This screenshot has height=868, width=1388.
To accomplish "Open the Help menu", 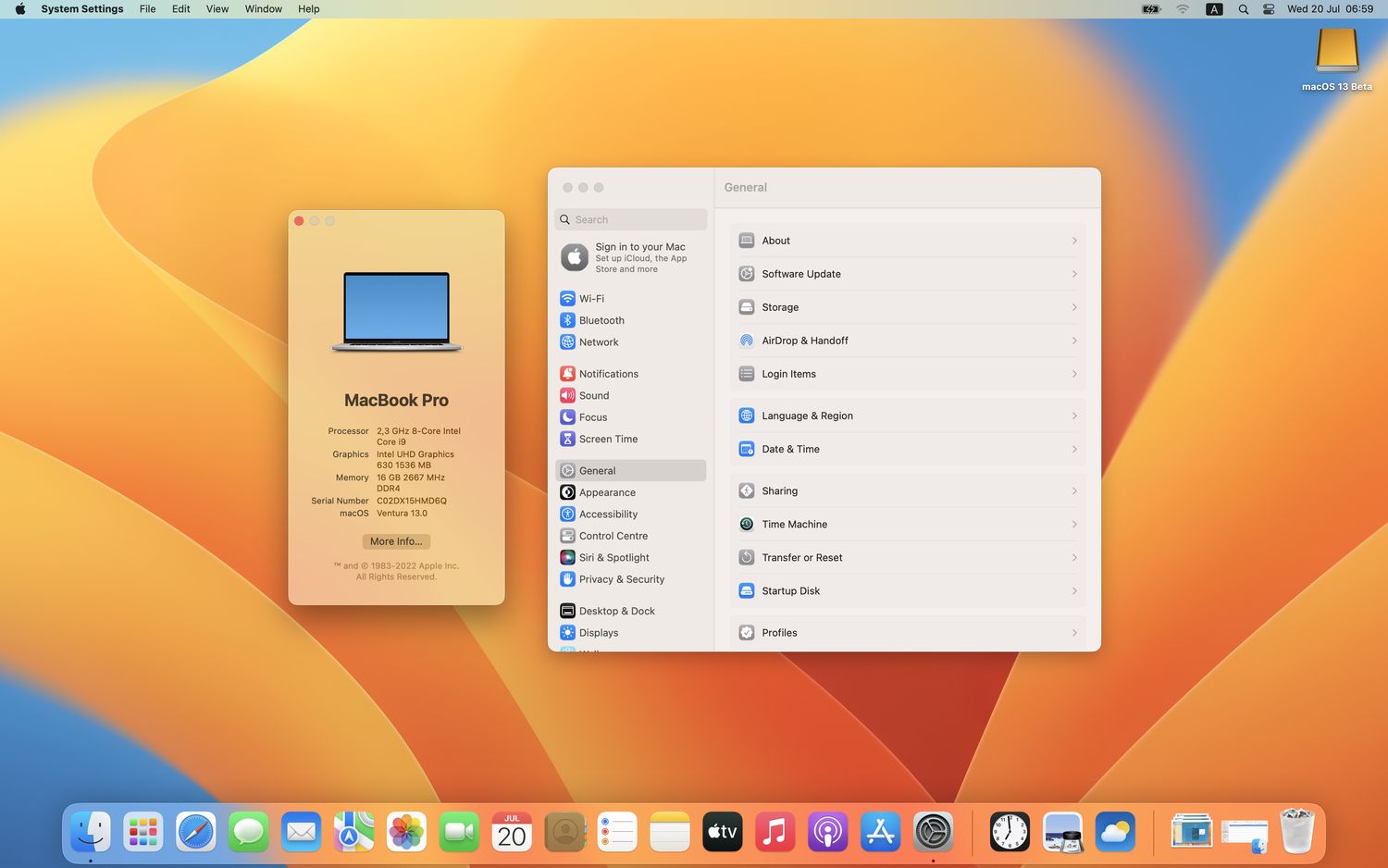I will (x=309, y=9).
